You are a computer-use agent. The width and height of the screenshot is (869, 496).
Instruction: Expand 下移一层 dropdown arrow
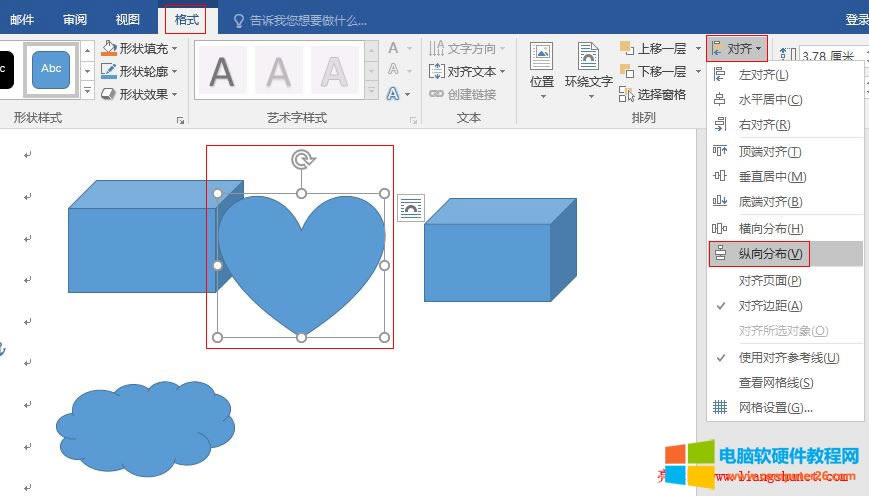[x=698, y=71]
